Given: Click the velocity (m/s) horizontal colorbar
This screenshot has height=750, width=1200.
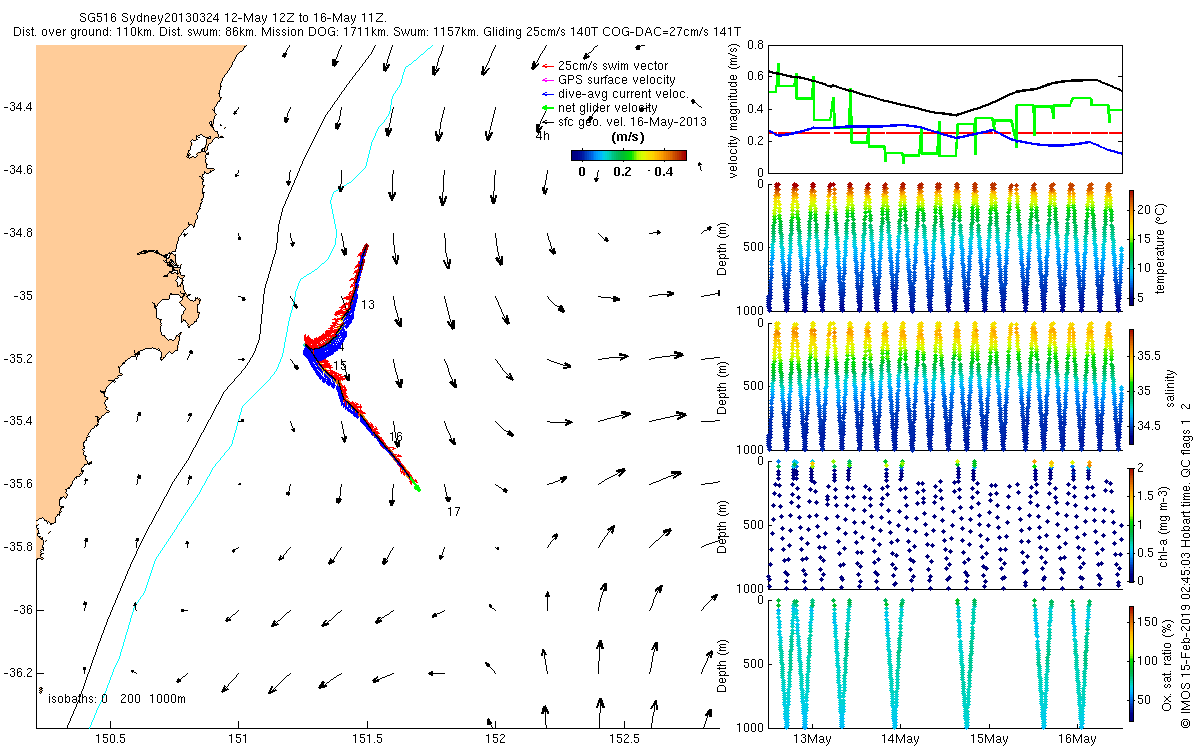Looking at the screenshot, I should click(x=628, y=155).
